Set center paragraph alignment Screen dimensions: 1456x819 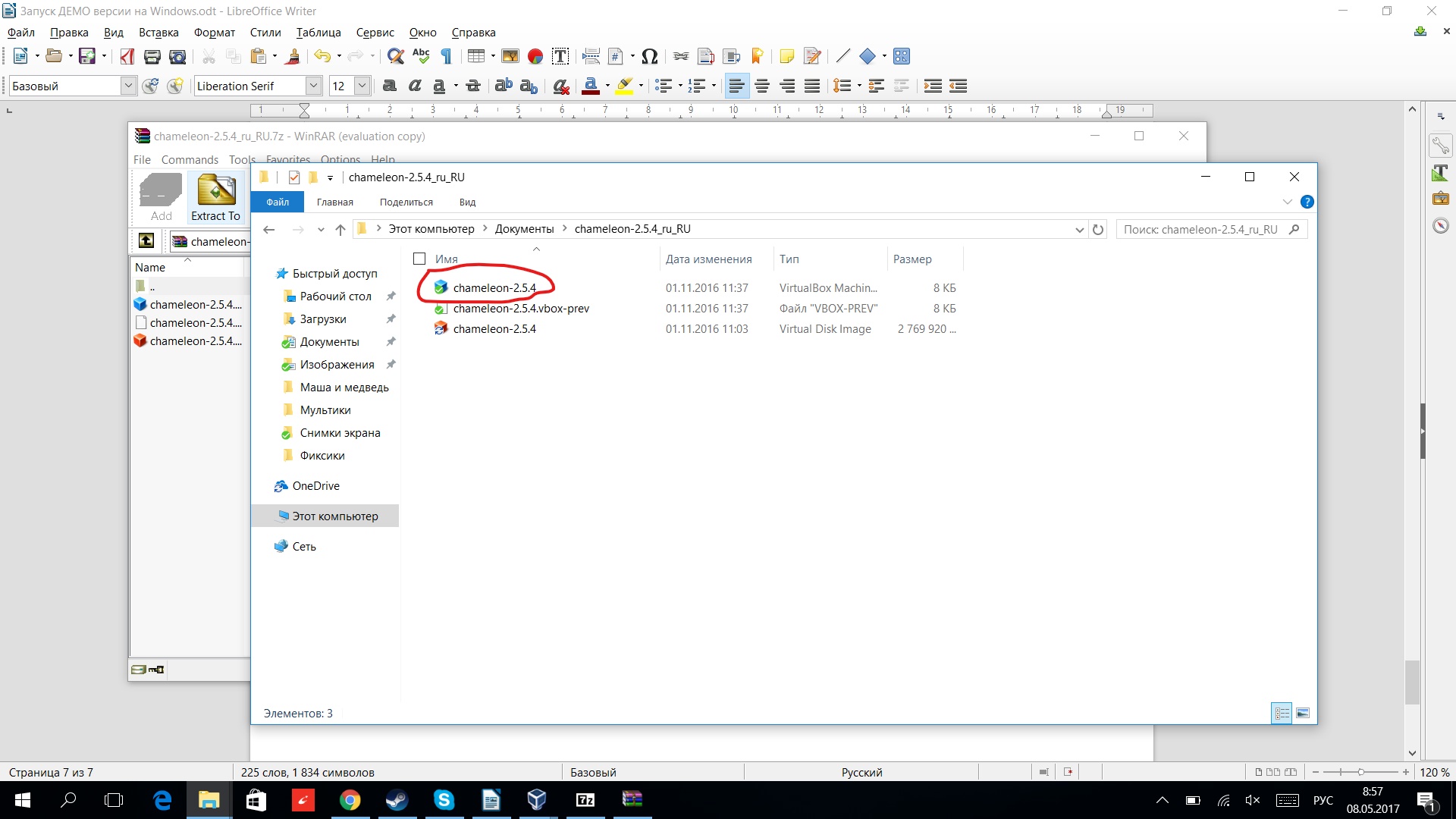(x=762, y=86)
